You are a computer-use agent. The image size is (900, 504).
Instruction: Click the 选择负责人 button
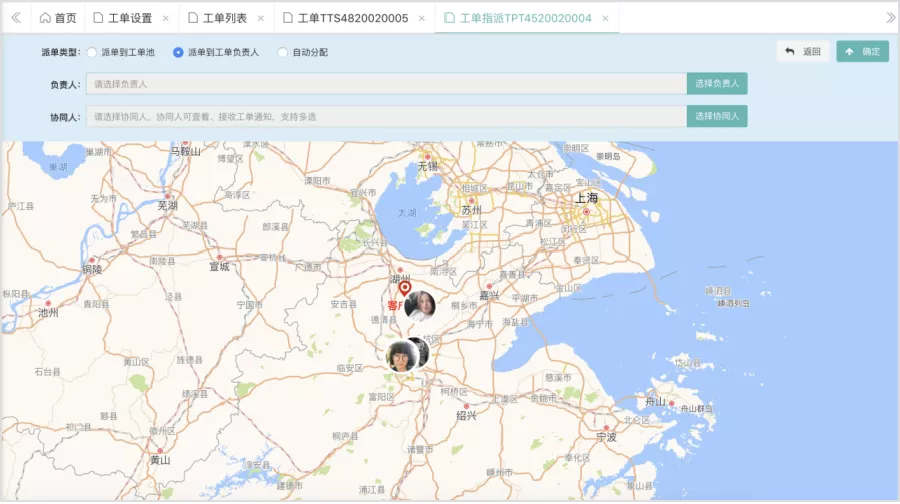tap(717, 84)
